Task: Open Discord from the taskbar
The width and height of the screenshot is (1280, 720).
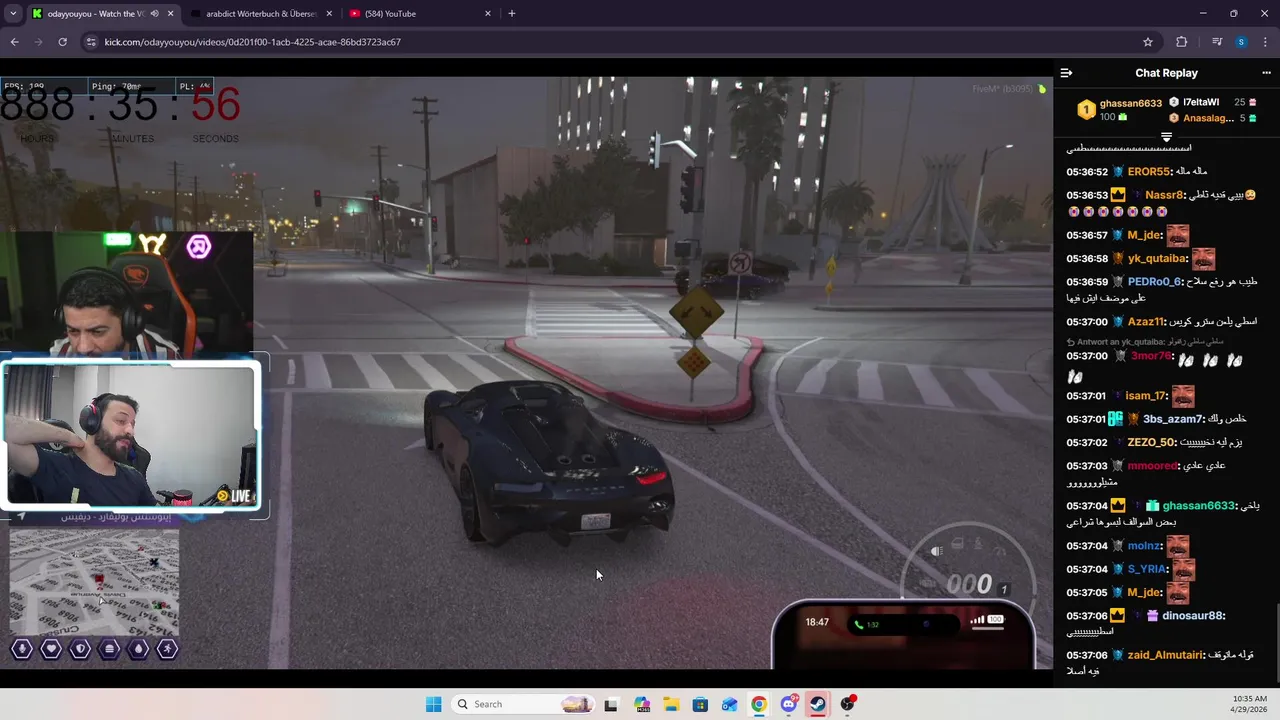Action: pyautogui.click(x=789, y=704)
